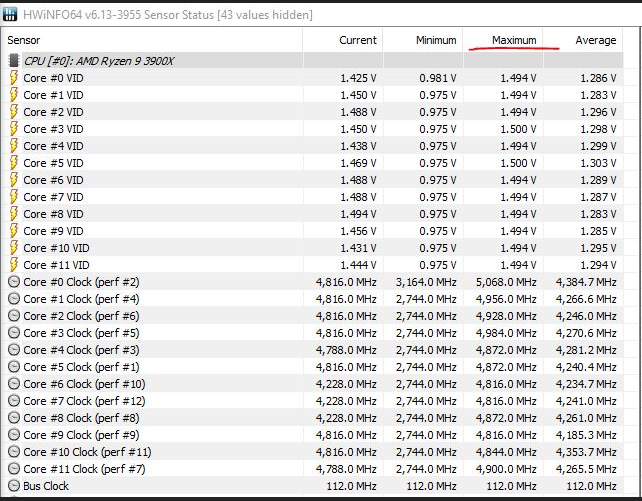Click the 4,384.7 MHz average value
Viewport: 642px width, 501px height.
click(x=586, y=282)
